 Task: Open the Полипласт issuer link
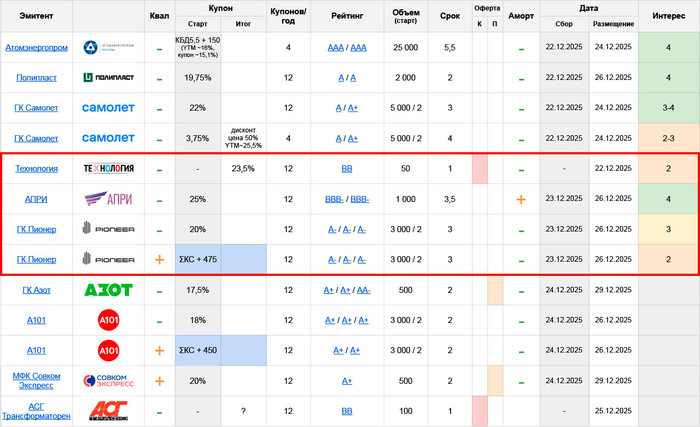(x=37, y=77)
